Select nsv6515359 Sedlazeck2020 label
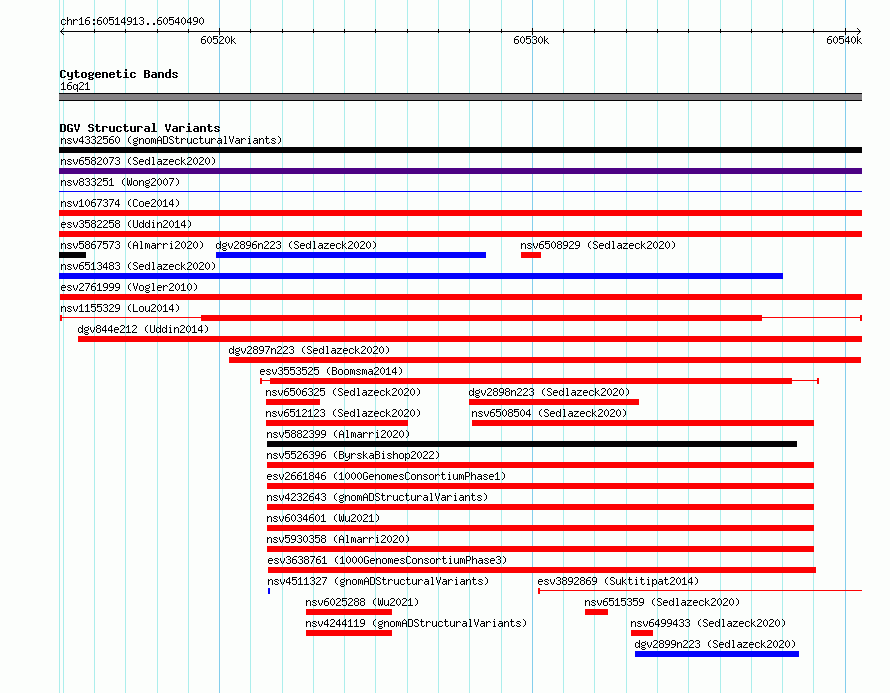The image size is (890, 693). (x=662, y=602)
